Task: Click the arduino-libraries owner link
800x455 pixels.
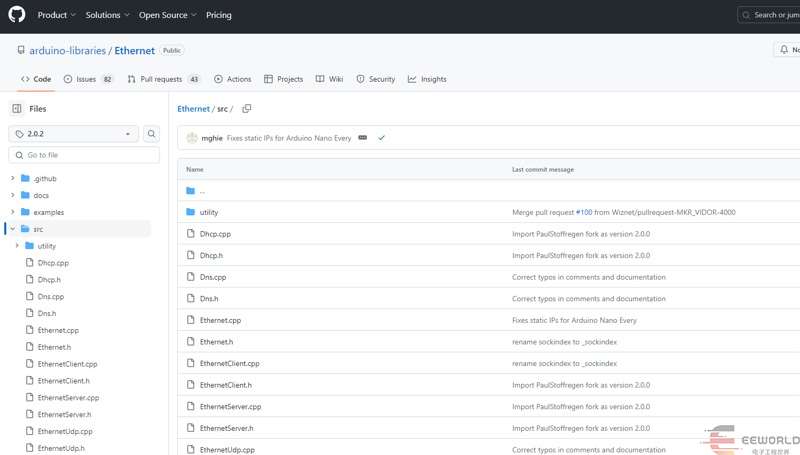Action: click(68, 50)
